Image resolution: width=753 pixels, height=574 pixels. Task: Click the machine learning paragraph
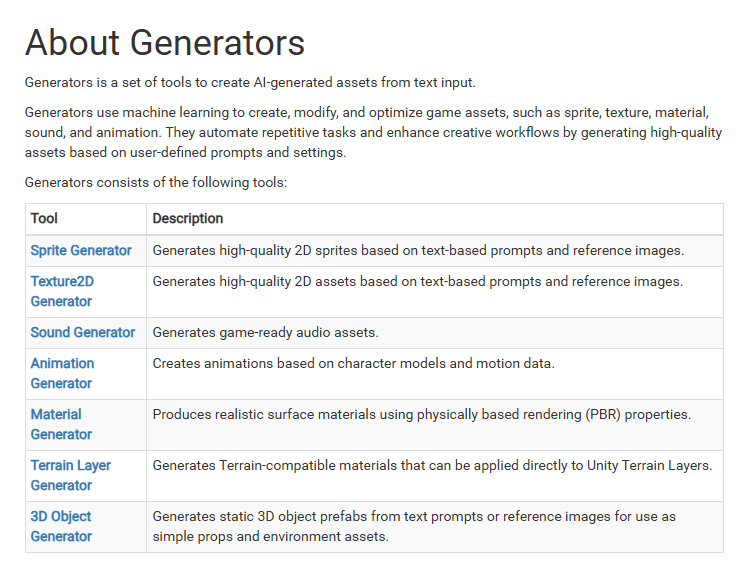(373, 132)
